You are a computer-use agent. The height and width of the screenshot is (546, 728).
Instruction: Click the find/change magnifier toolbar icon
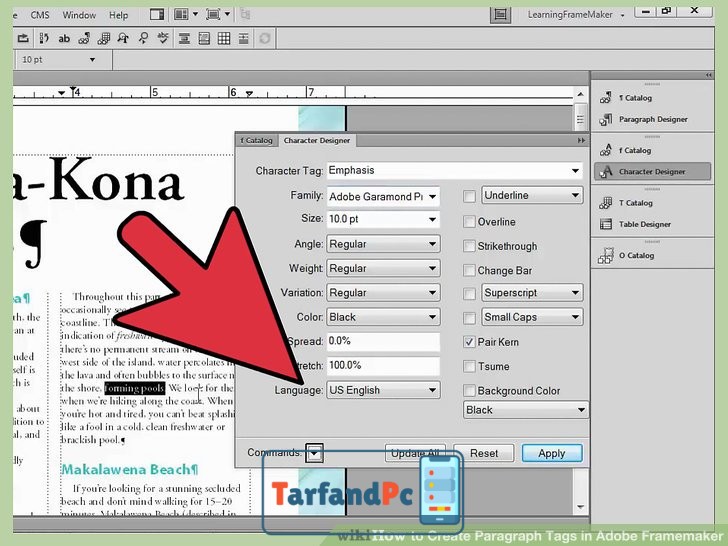pyautogui.click(x=143, y=39)
